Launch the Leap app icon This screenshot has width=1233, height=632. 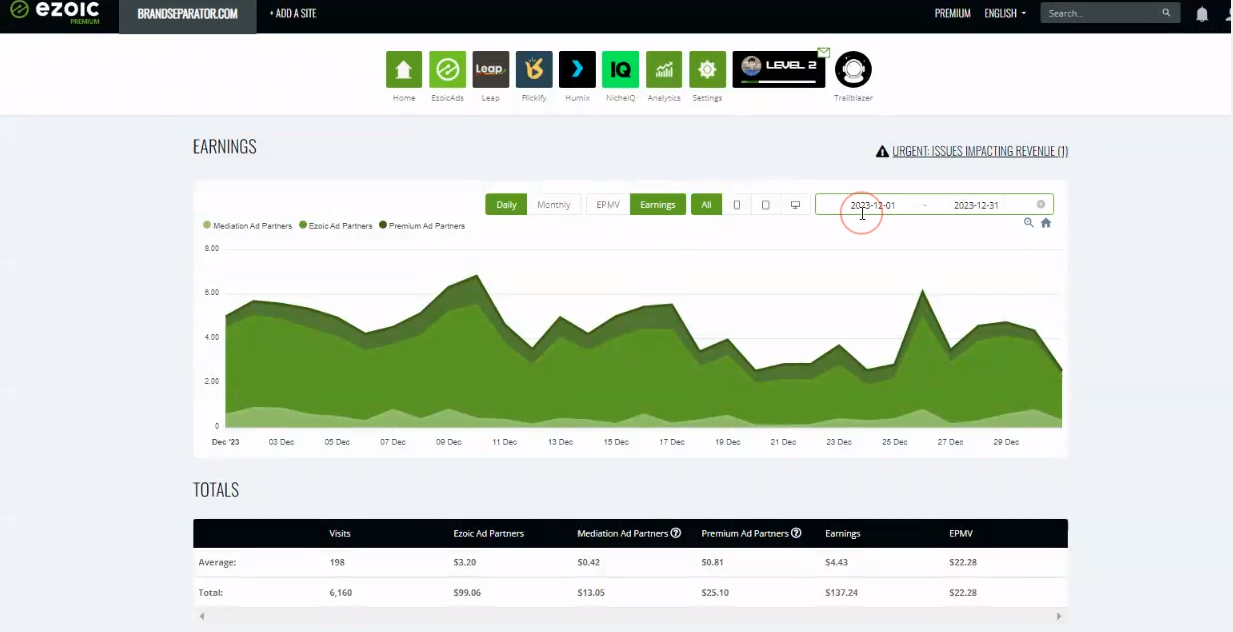click(491, 69)
